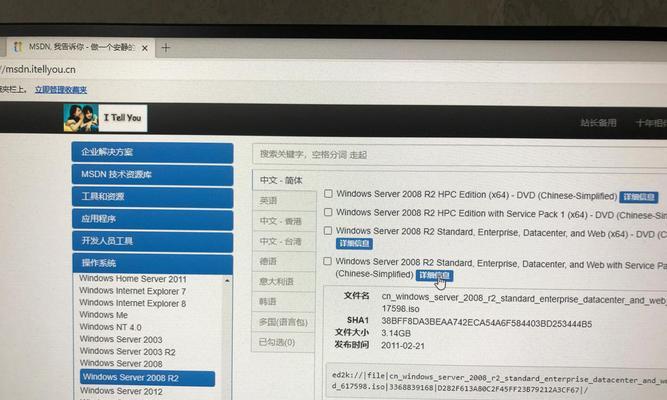The image size is (667, 400).
Task: Select the highlighted Windows Server 2008 R2
Action: [147, 378]
